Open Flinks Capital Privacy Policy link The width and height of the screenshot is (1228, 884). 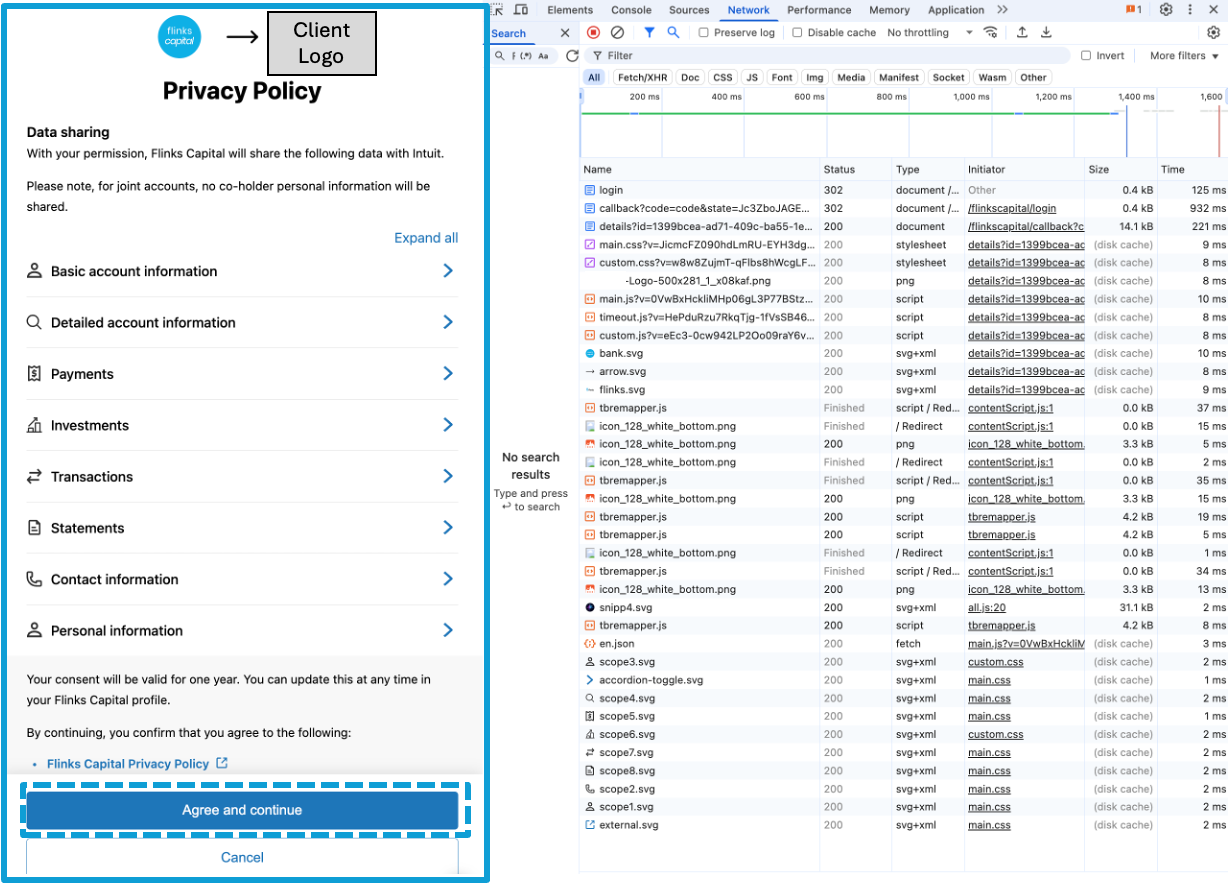coord(128,763)
